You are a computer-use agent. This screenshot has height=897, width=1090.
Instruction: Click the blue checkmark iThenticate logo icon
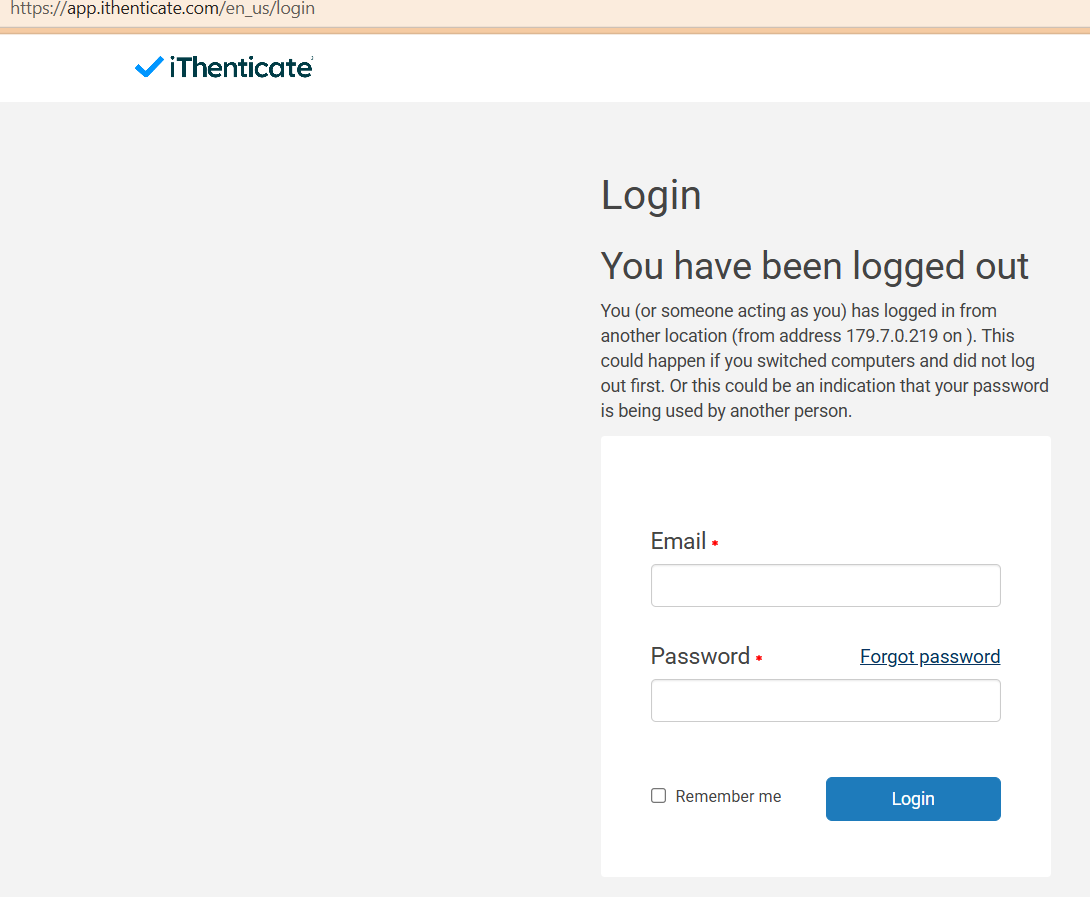[x=149, y=67]
